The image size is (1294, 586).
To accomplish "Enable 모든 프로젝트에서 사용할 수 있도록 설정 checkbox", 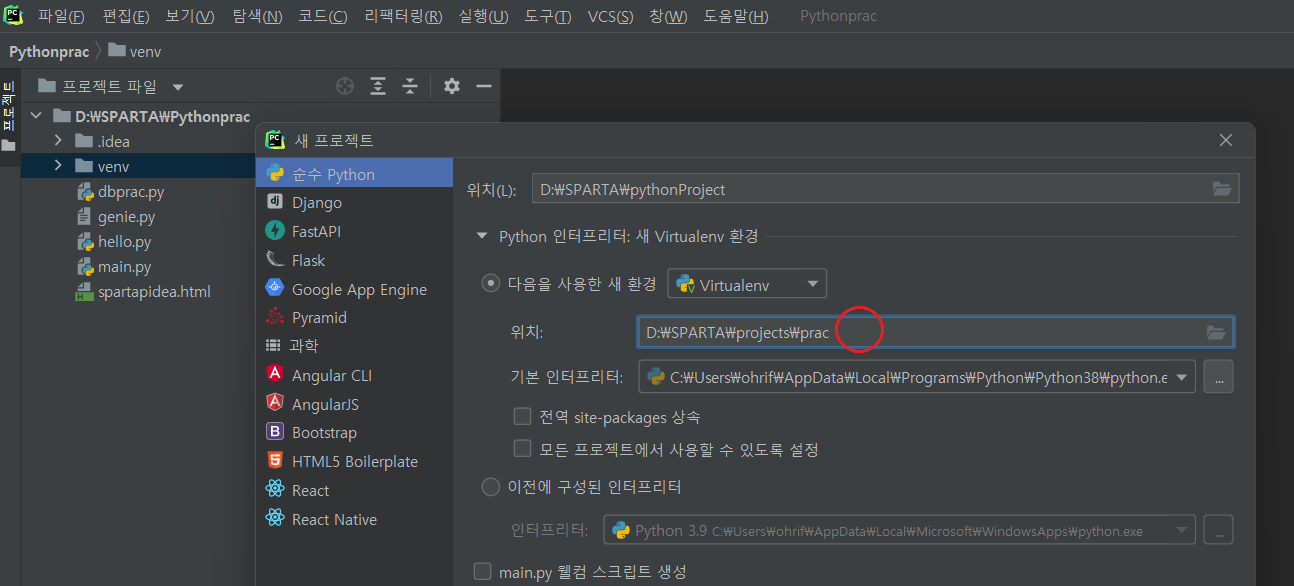I will pyautogui.click(x=522, y=449).
